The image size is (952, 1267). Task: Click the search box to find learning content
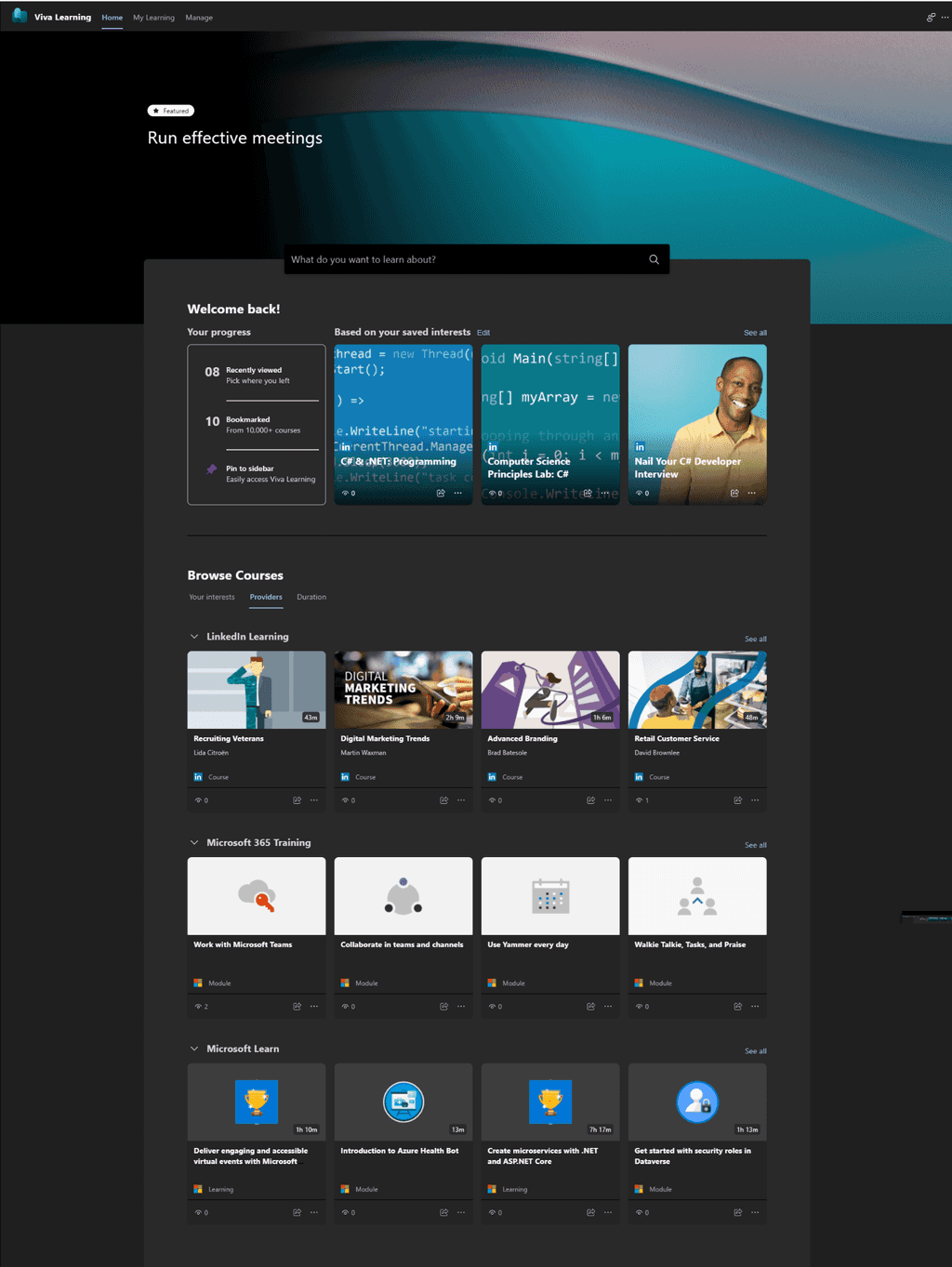[477, 259]
